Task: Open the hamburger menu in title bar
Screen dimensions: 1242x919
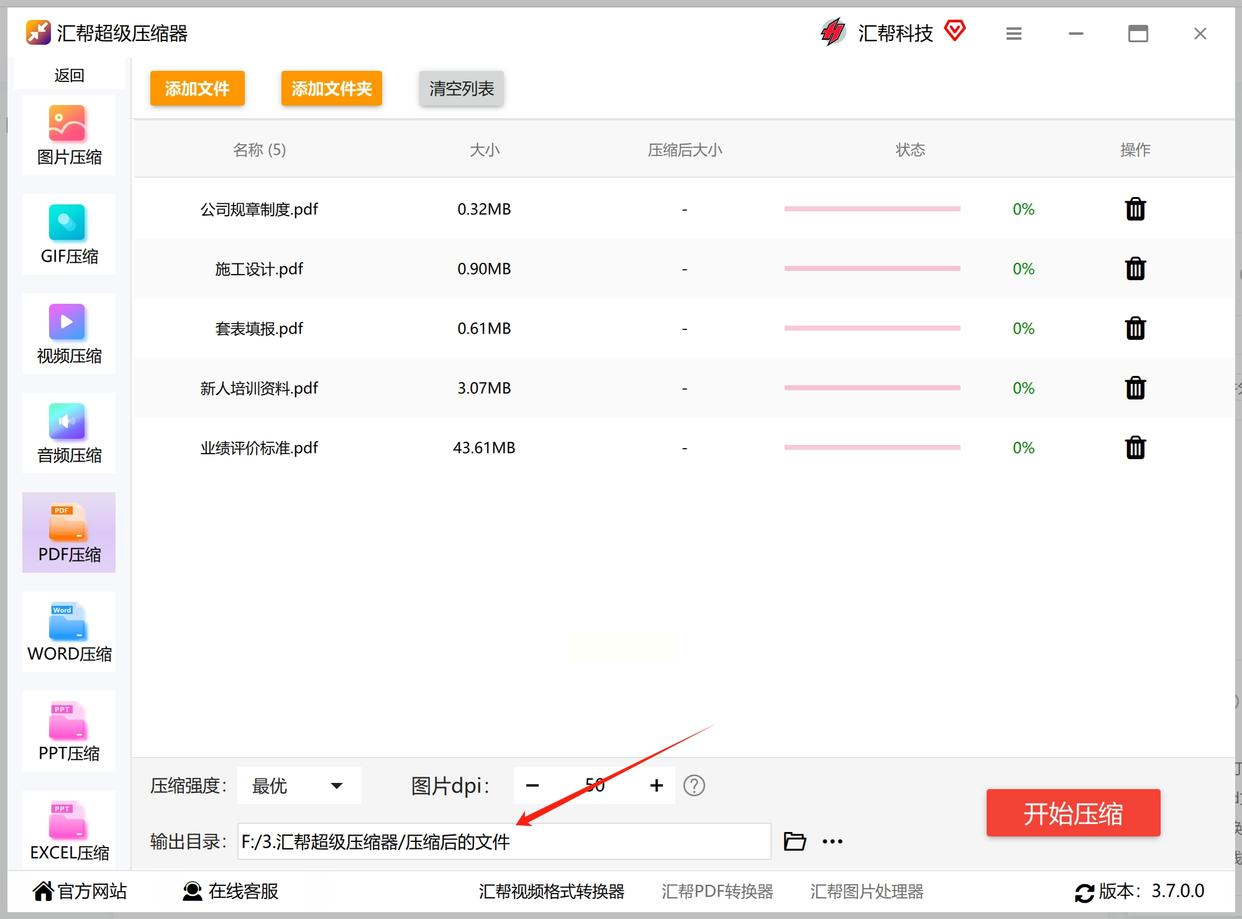Action: tap(1014, 34)
